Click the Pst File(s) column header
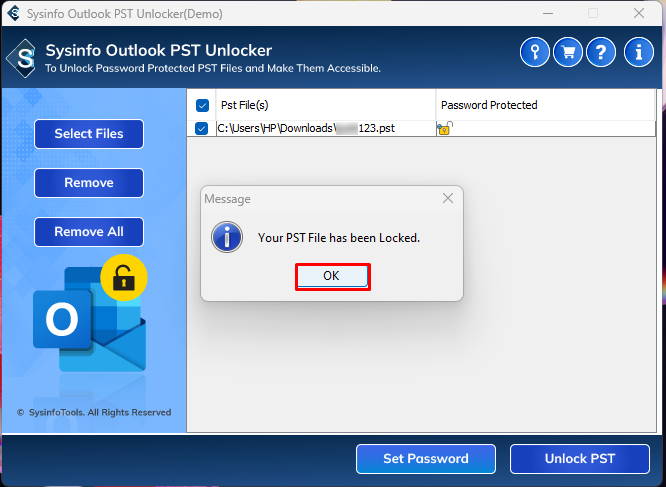Screen dimensions: 666x487 [x=245, y=105]
